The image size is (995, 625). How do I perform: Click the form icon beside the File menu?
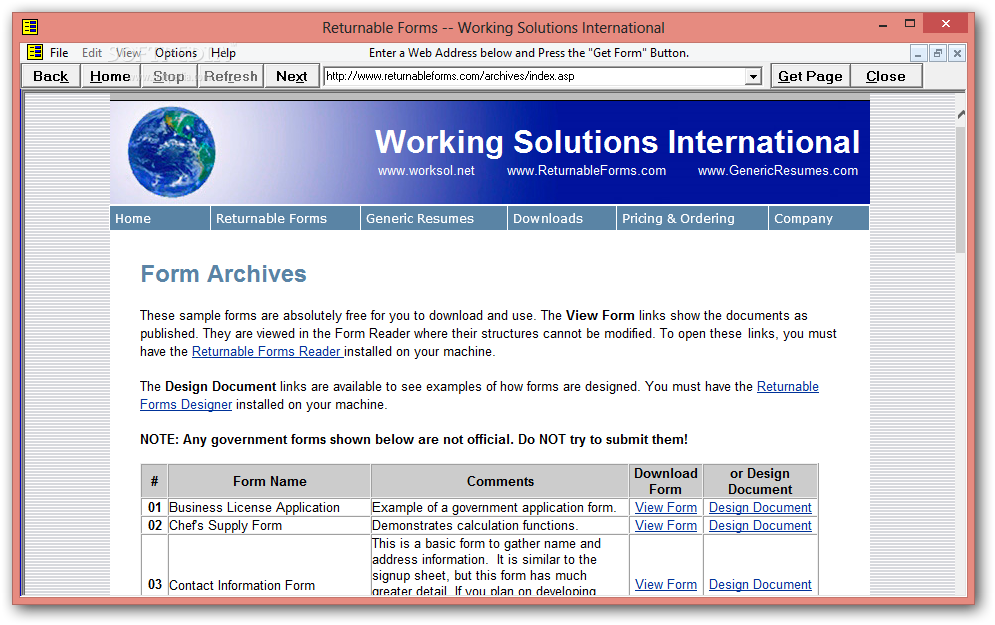tap(35, 52)
